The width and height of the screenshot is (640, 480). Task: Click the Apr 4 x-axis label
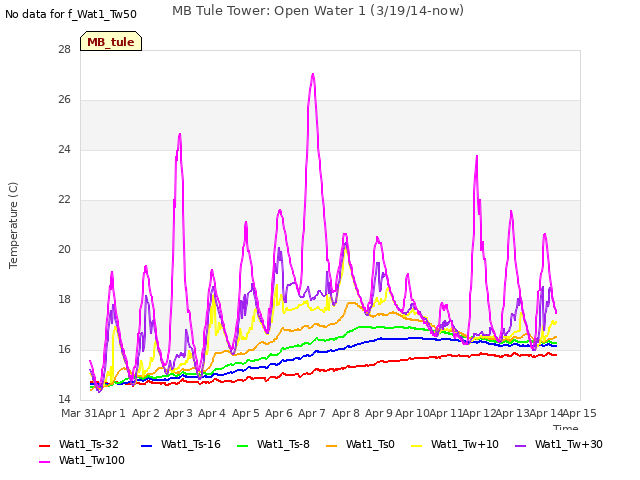(x=212, y=413)
